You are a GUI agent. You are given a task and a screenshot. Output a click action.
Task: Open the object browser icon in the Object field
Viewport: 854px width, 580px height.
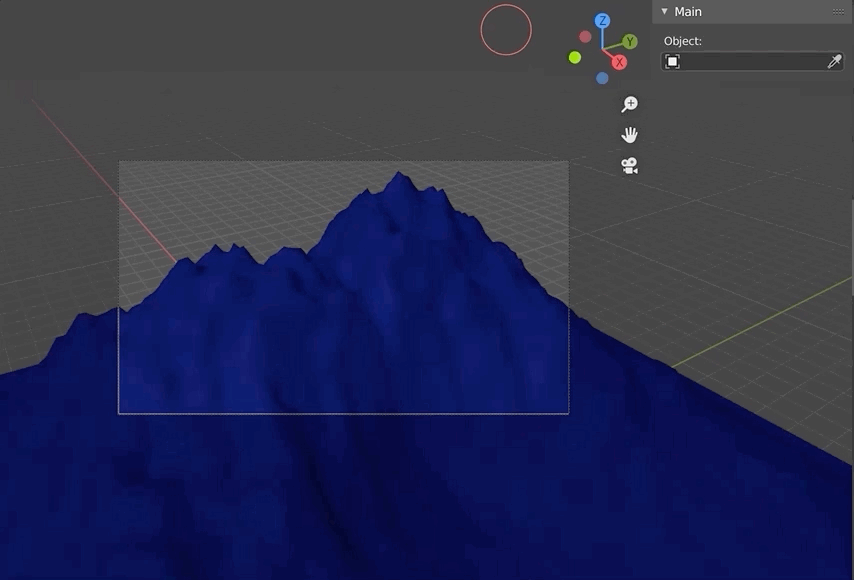(673, 61)
